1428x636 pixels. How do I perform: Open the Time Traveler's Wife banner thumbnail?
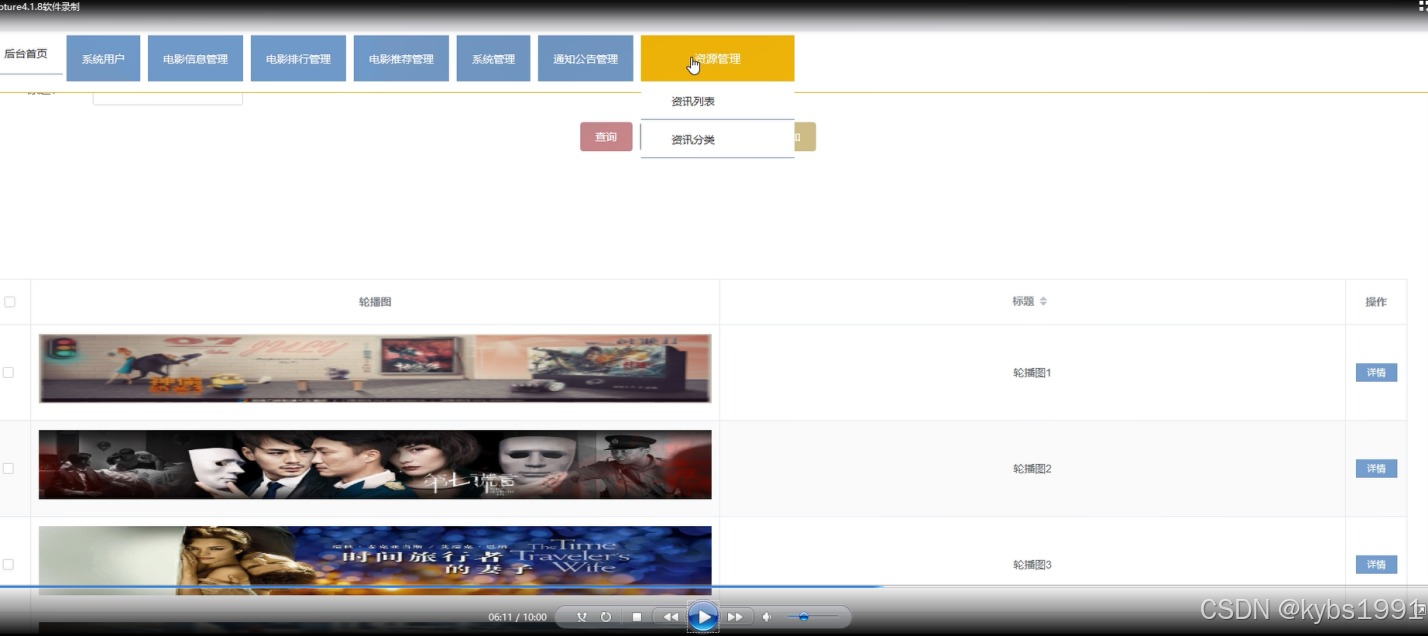click(375, 560)
